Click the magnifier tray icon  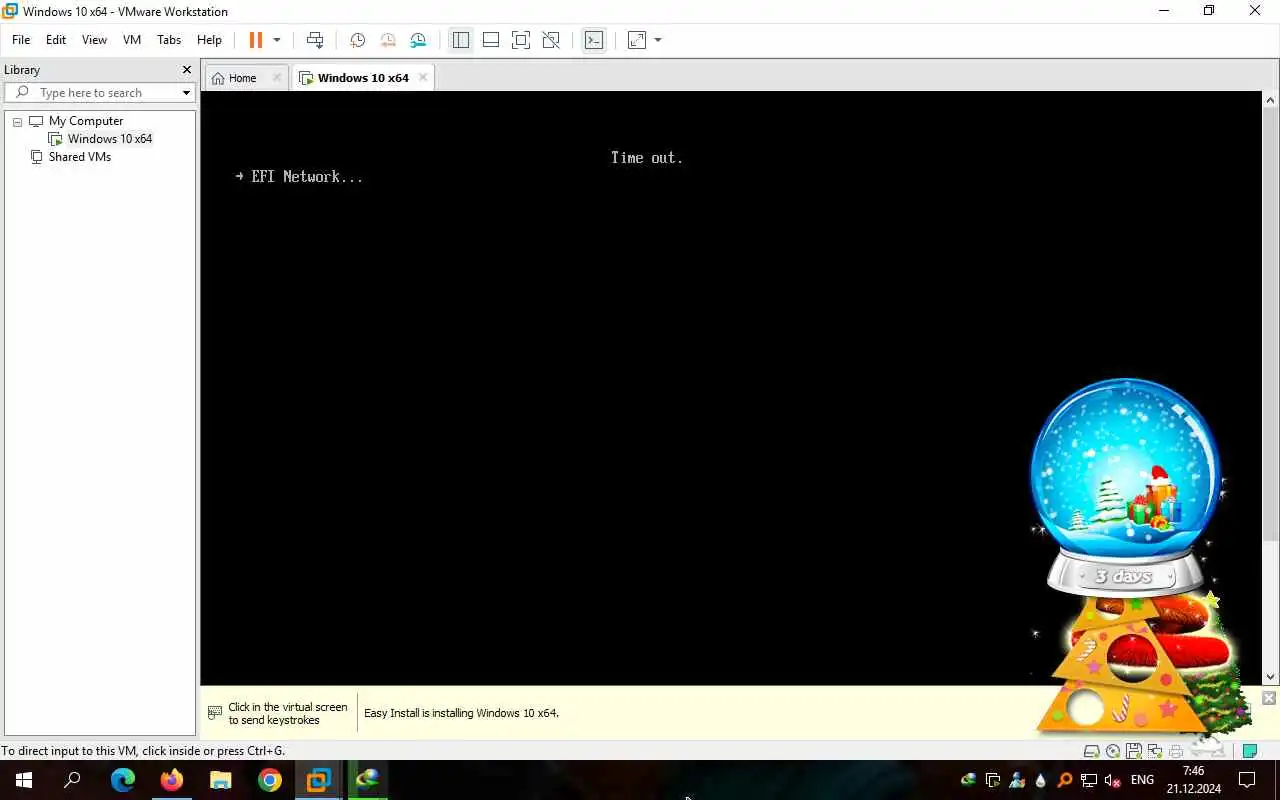1065,780
